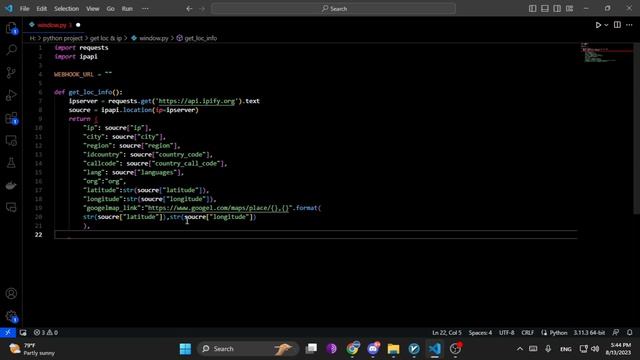Expand overflow menu ellipsis in menu bar
Screen dimensions: 640x360
(x=145, y=9)
